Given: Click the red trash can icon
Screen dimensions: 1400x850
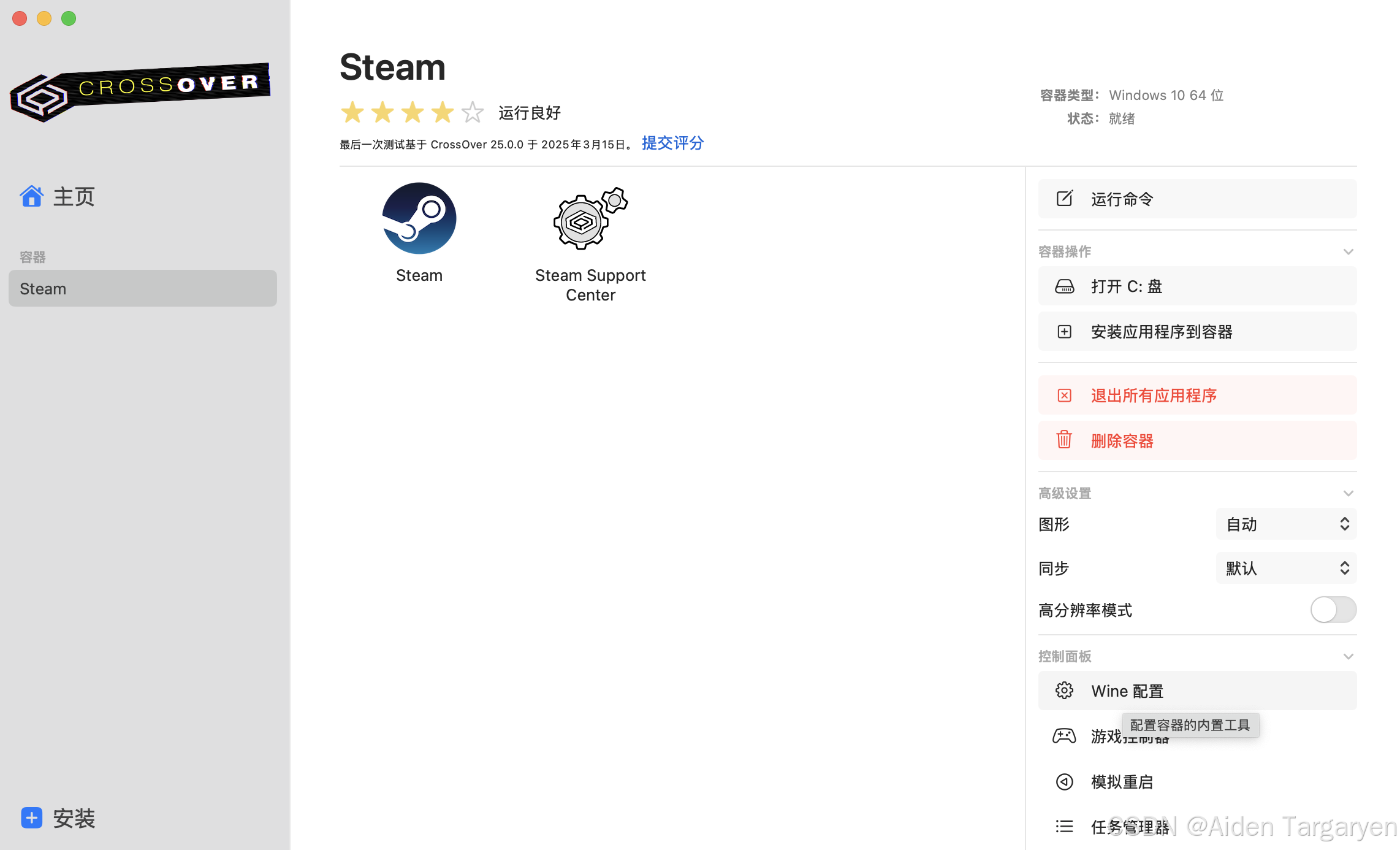Looking at the screenshot, I should (x=1065, y=440).
